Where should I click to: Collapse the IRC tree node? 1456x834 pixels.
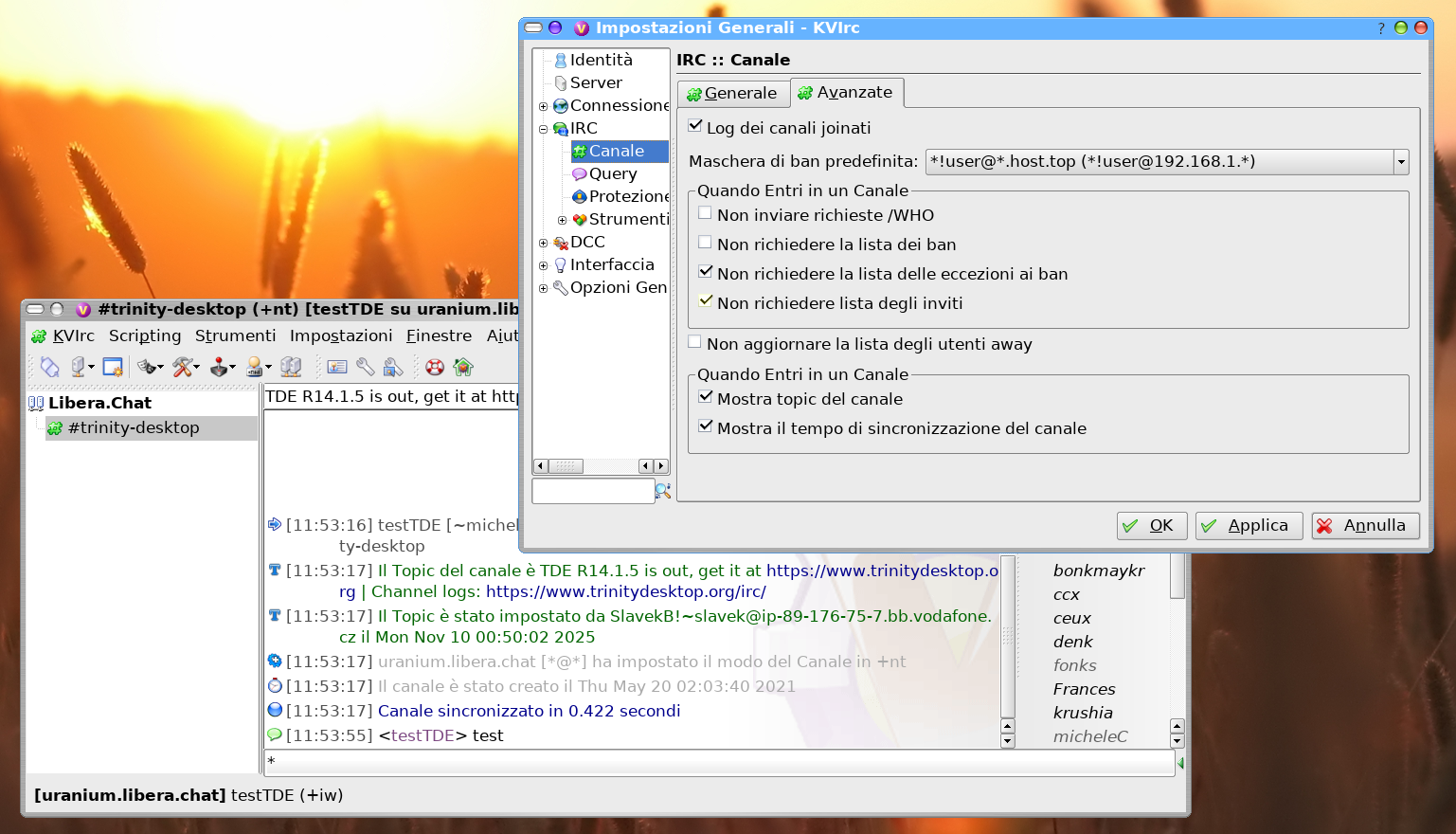coord(544,129)
